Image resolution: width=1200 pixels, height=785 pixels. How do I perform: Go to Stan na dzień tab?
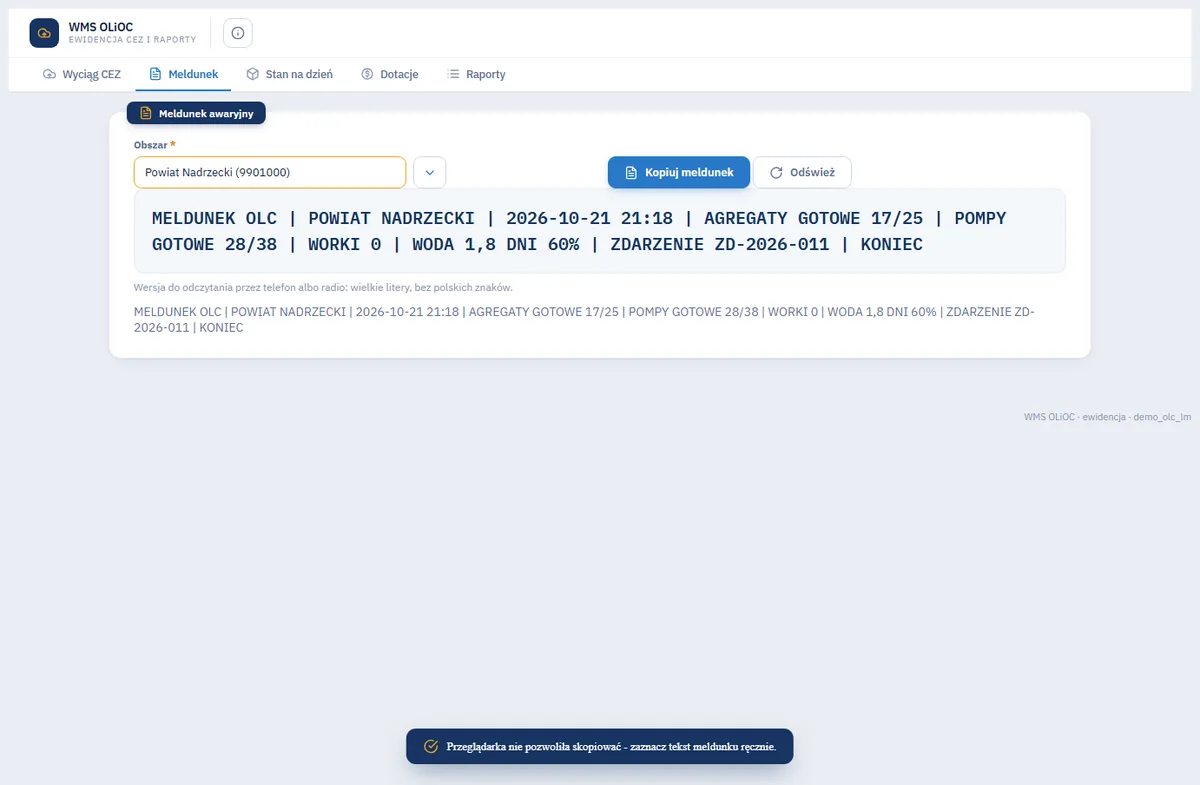(x=290, y=74)
